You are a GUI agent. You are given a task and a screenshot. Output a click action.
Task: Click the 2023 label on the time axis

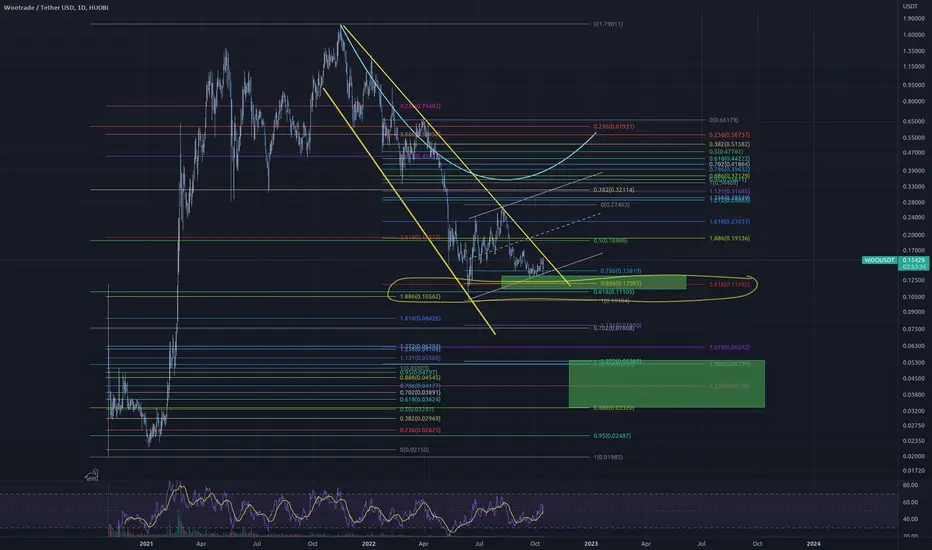[x=591, y=543]
